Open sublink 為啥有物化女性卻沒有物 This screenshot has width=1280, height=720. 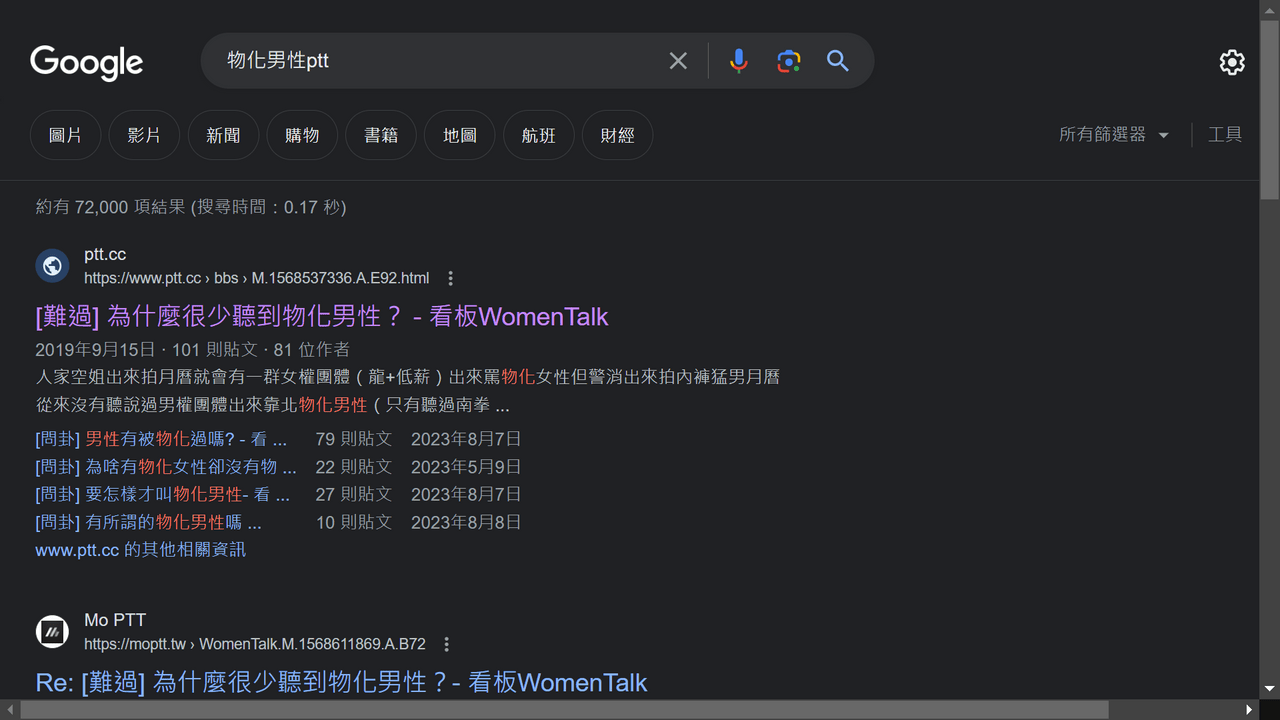point(166,467)
